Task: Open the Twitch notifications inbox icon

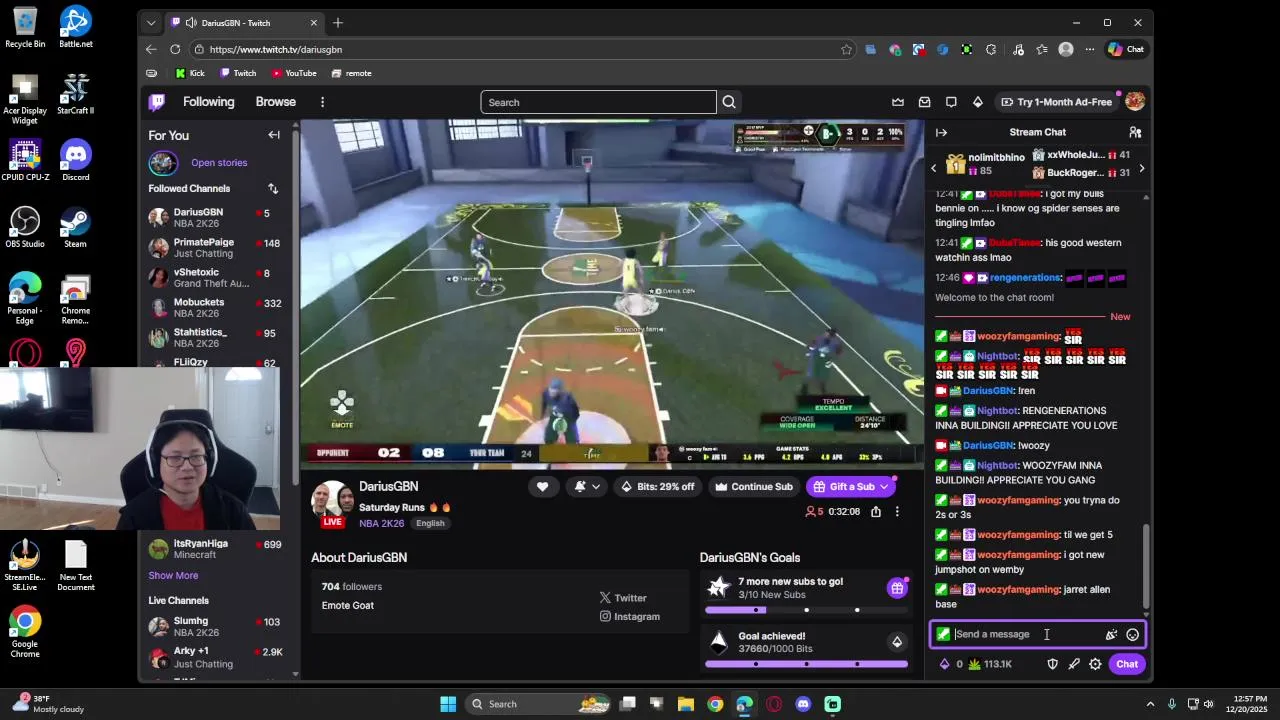Action: tap(925, 102)
